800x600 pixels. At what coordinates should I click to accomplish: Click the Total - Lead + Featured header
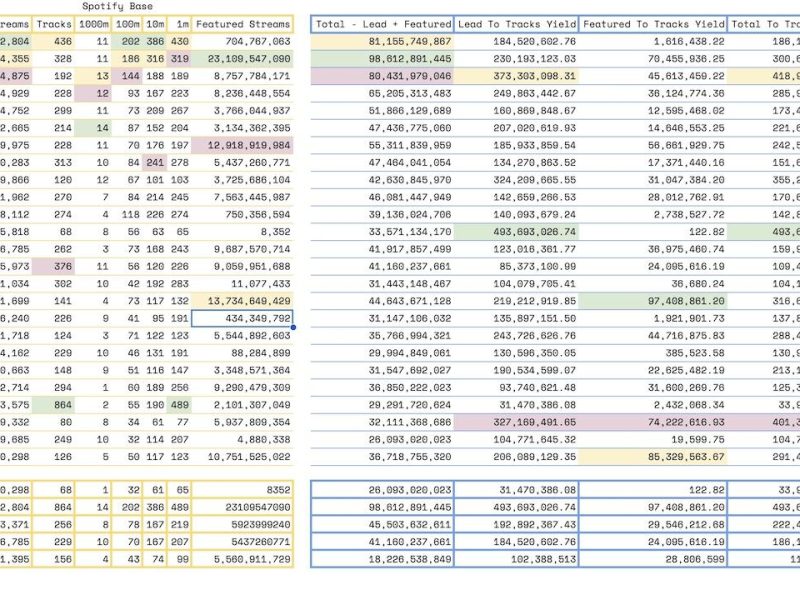pos(382,24)
